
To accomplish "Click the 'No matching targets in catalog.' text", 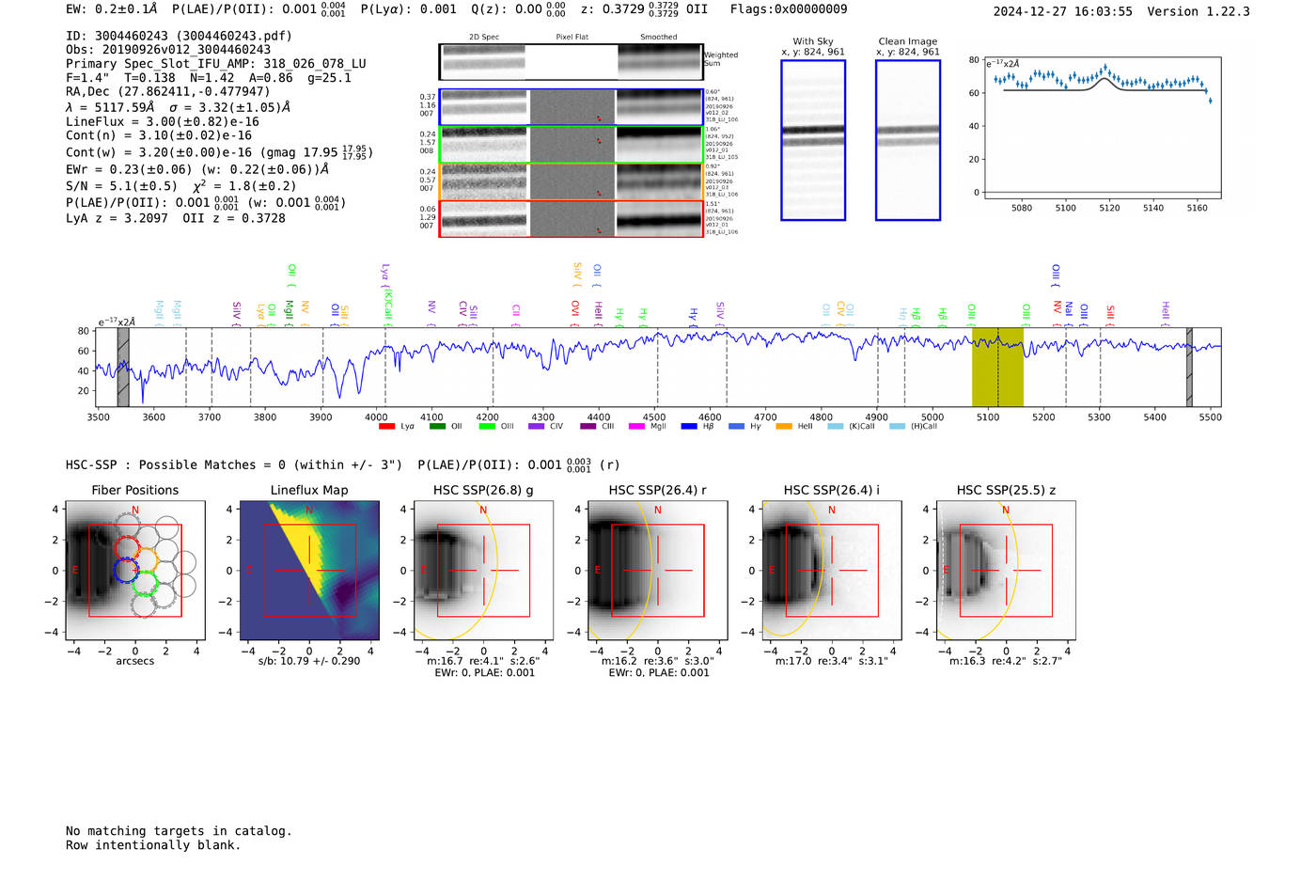I will (179, 831).
